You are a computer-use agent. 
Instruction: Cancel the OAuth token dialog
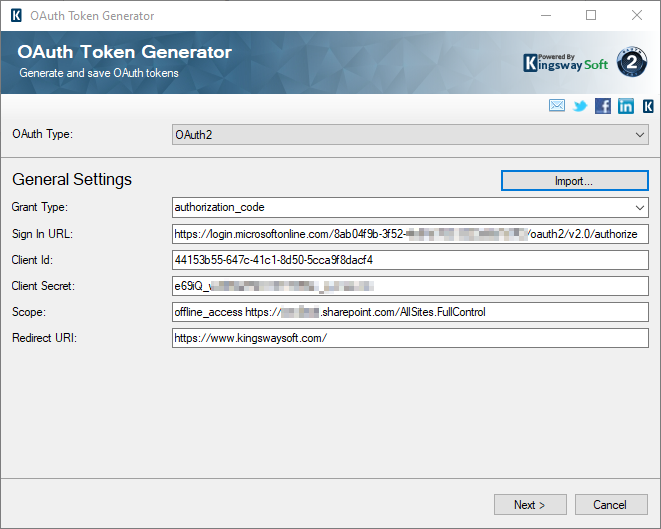[x=609, y=505]
